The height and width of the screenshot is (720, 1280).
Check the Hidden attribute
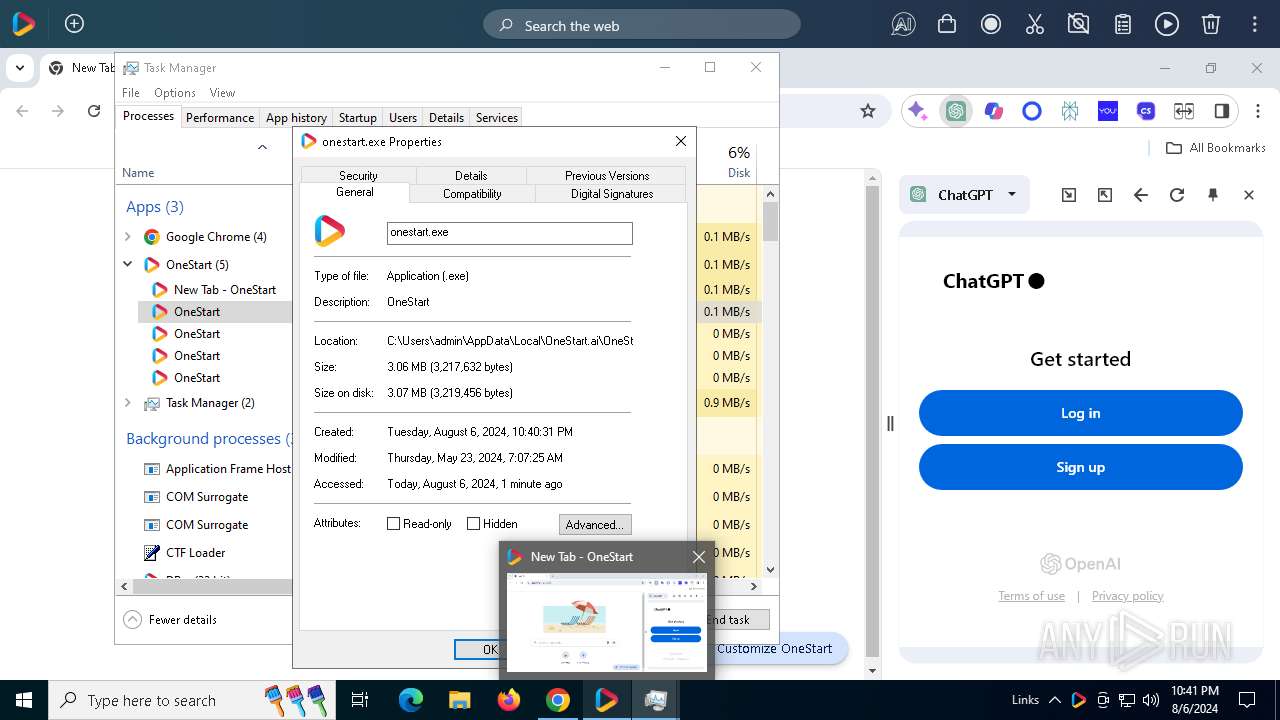pos(473,523)
